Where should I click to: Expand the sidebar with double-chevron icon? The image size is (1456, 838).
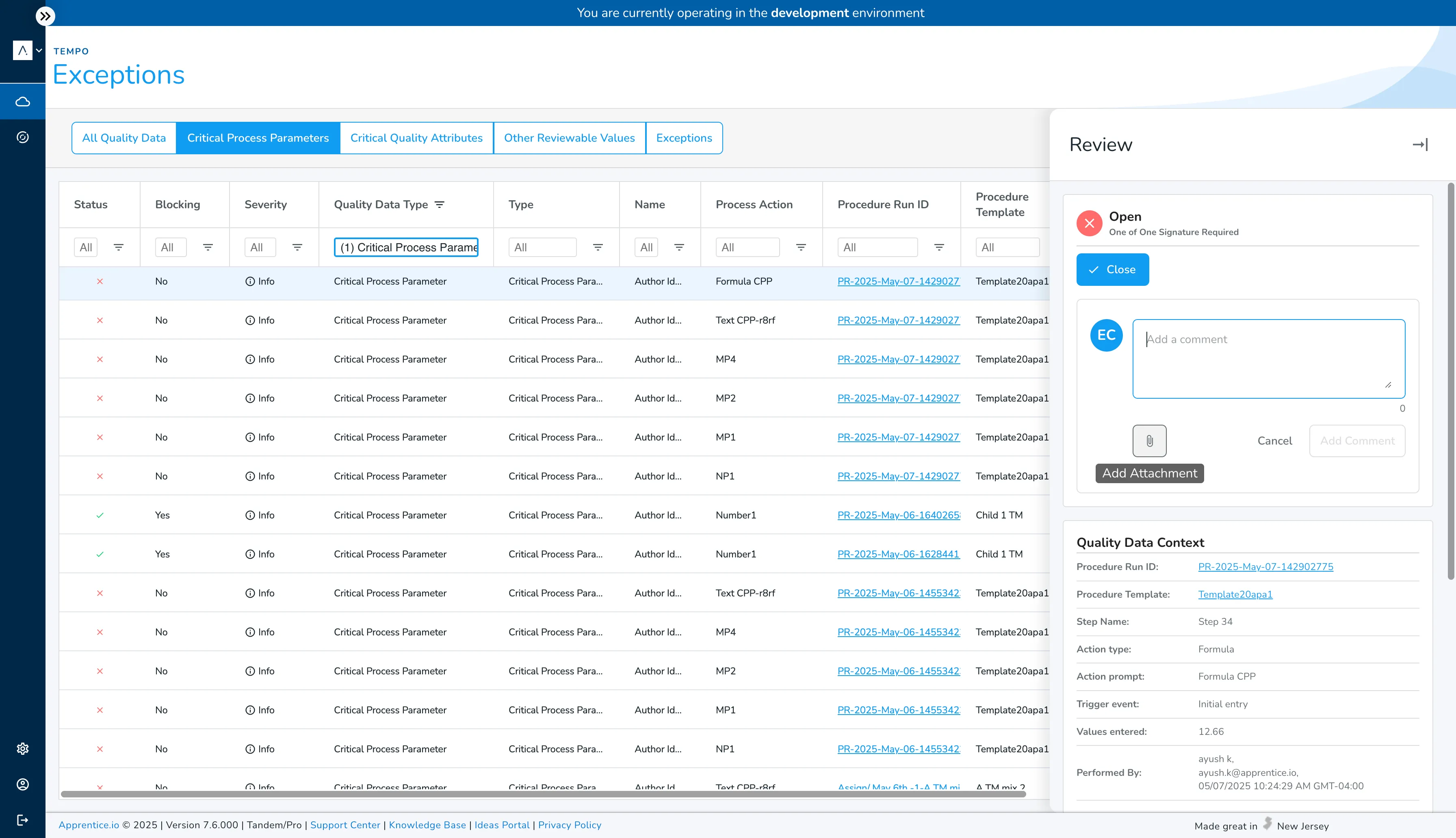[45, 16]
